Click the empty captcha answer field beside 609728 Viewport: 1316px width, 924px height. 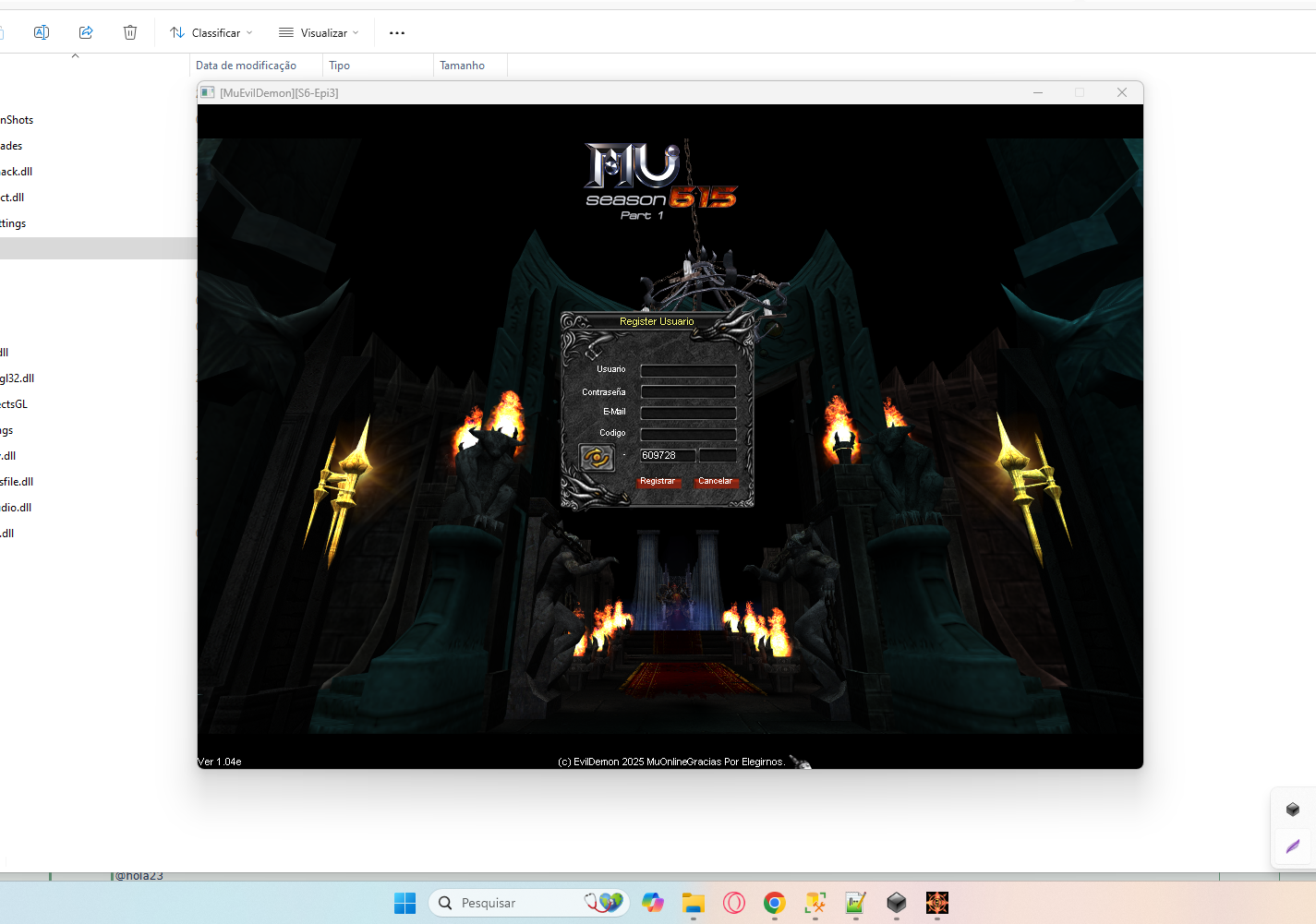point(718,455)
